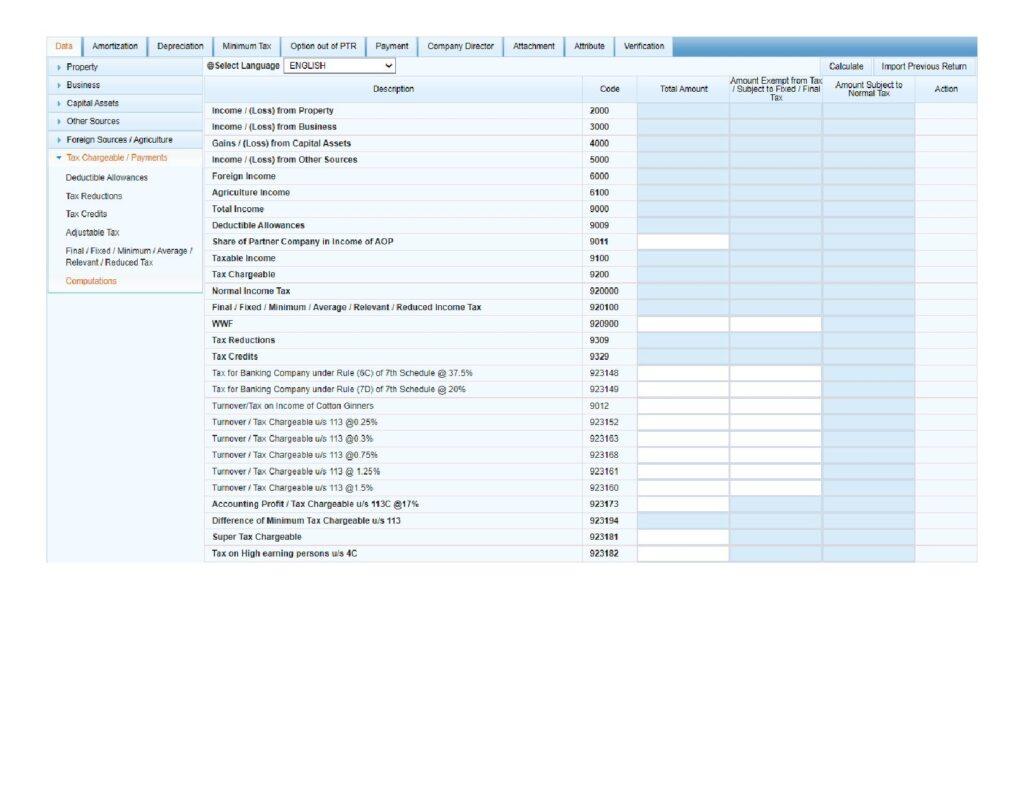
Task: Click Total Amount field for WWF
Action: (683, 324)
